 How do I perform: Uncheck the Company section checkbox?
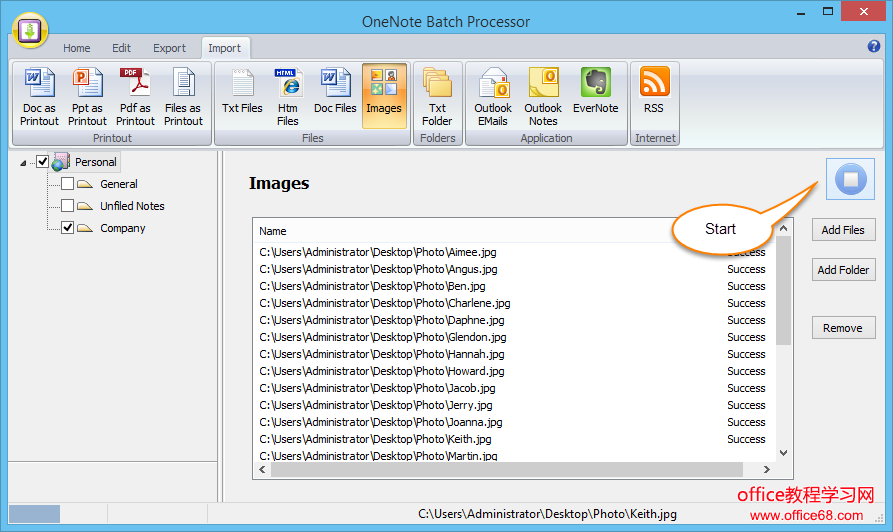coord(68,228)
